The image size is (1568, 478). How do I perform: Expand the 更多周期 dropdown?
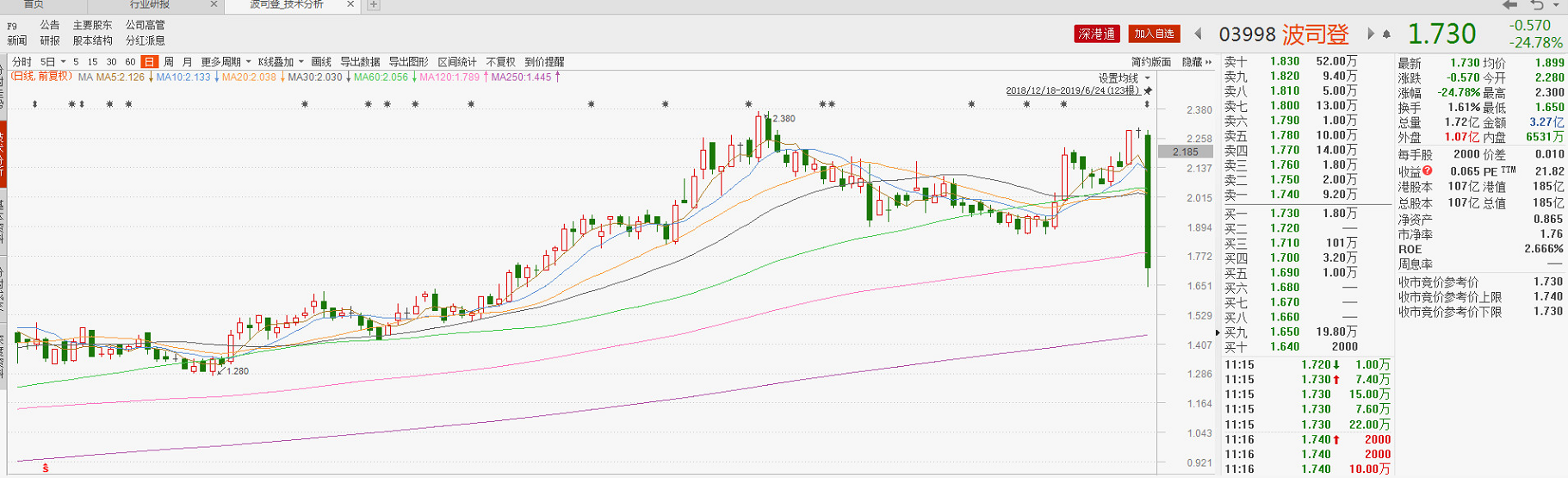pyautogui.click(x=226, y=62)
